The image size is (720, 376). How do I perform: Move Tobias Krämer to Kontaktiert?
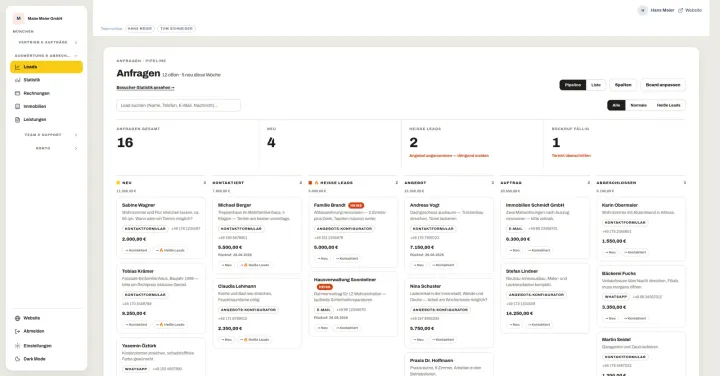click(135, 325)
